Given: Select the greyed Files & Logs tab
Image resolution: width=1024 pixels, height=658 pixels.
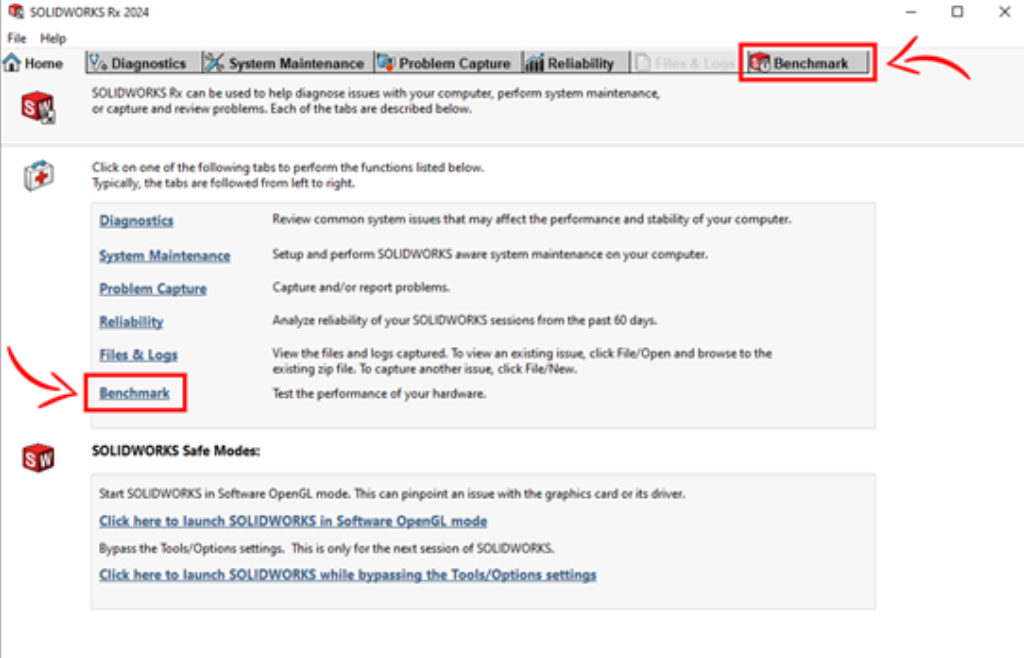Looking at the screenshot, I should [x=686, y=63].
